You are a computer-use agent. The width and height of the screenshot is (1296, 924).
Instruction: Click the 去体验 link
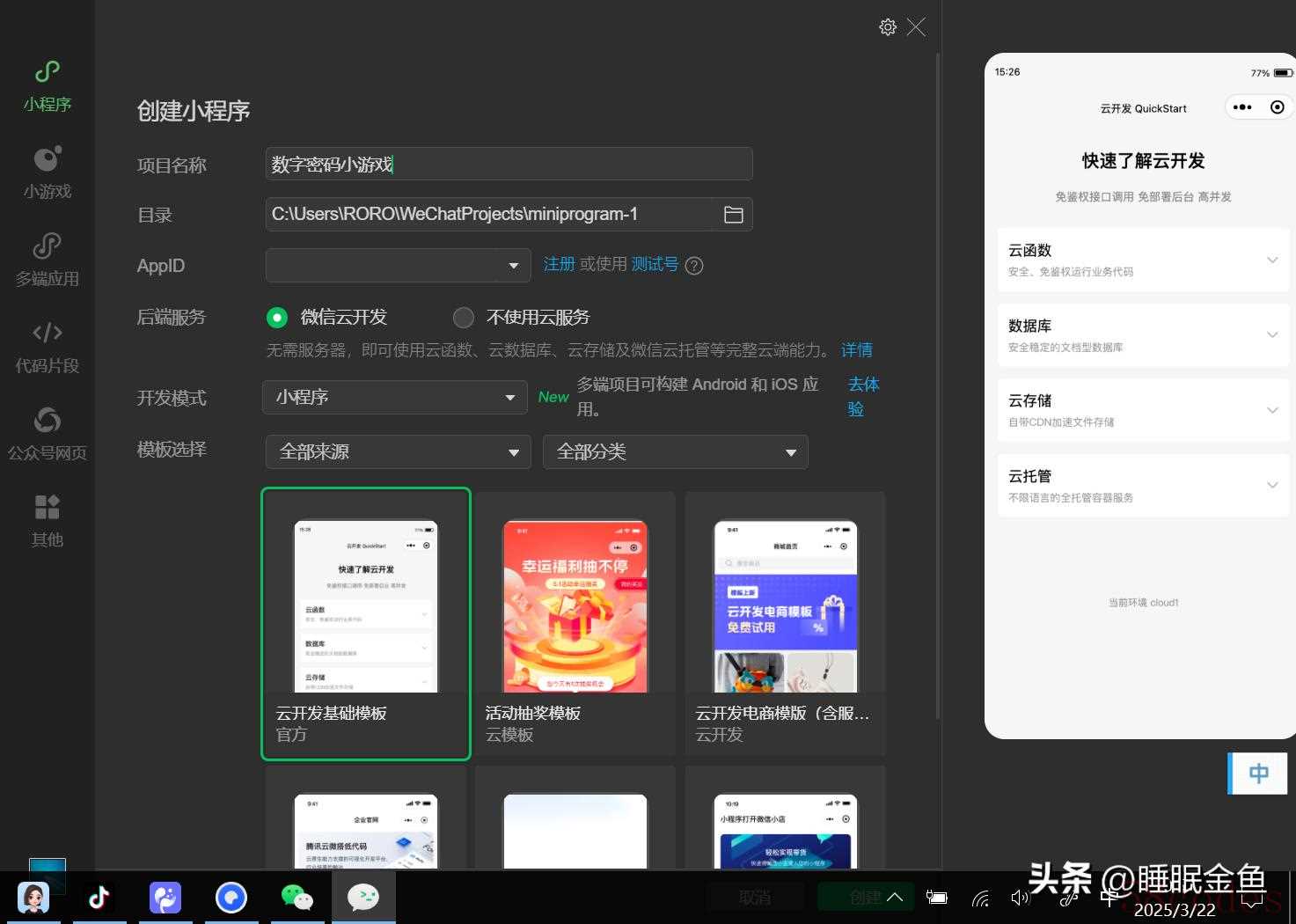(863, 397)
